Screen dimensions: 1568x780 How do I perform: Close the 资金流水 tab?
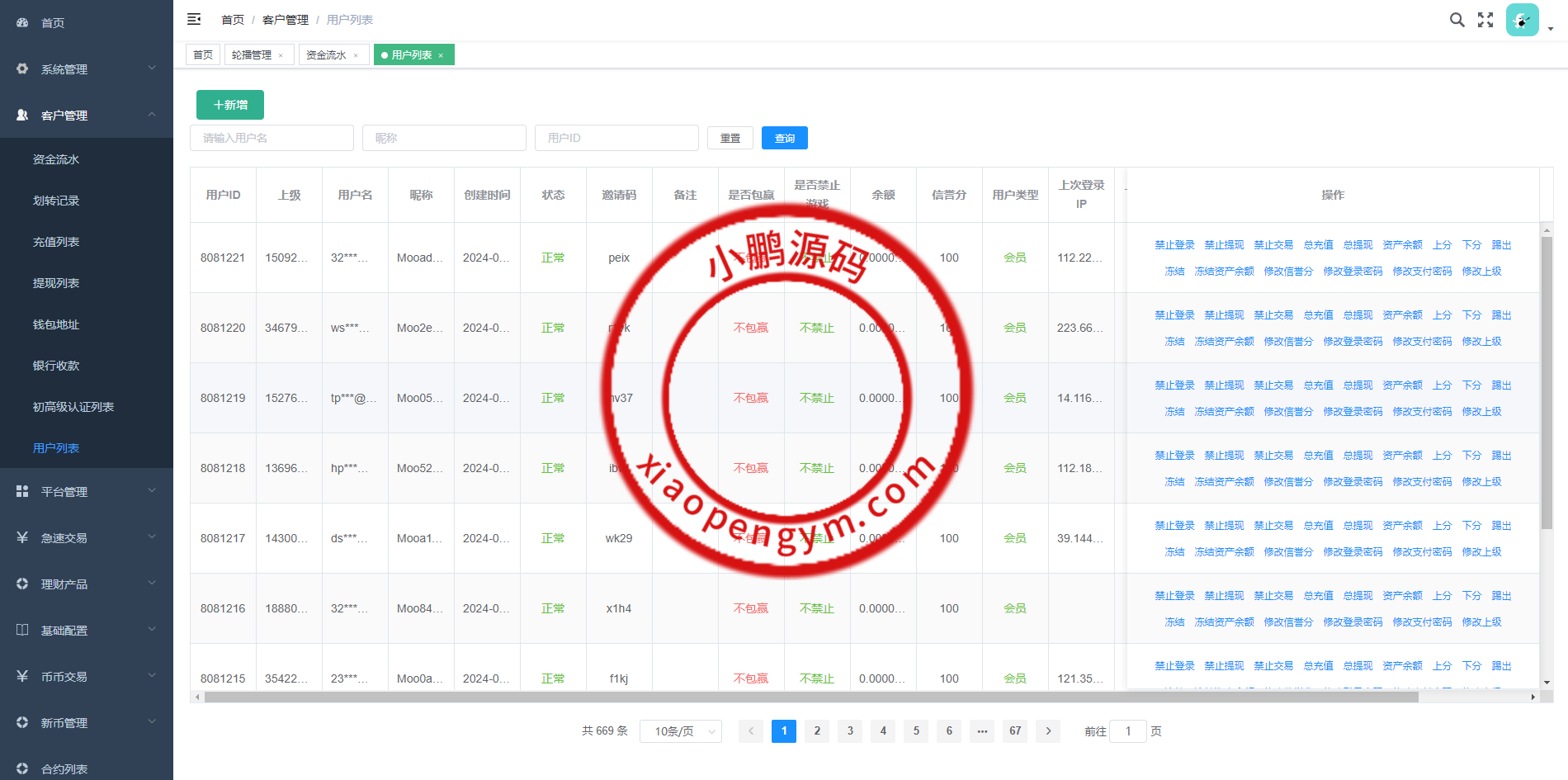pyautogui.click(x=356, y=55)
